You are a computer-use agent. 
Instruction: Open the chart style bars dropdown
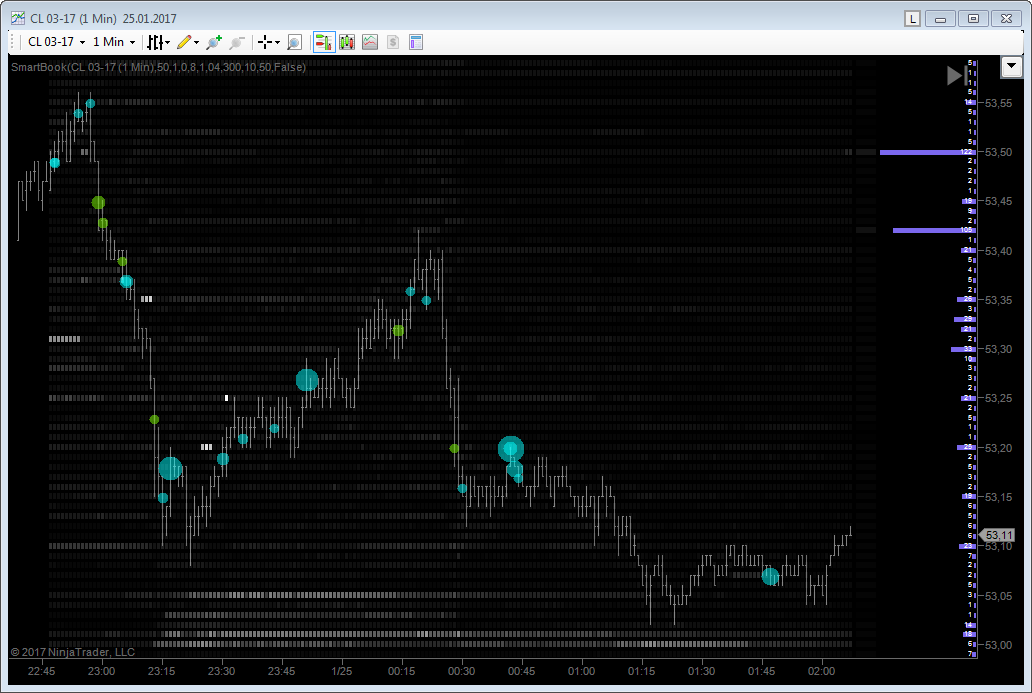click(158, 42)
